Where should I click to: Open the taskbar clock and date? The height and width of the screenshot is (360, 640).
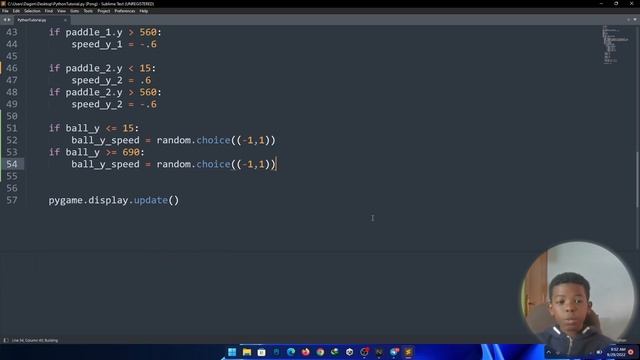[616, 352]
